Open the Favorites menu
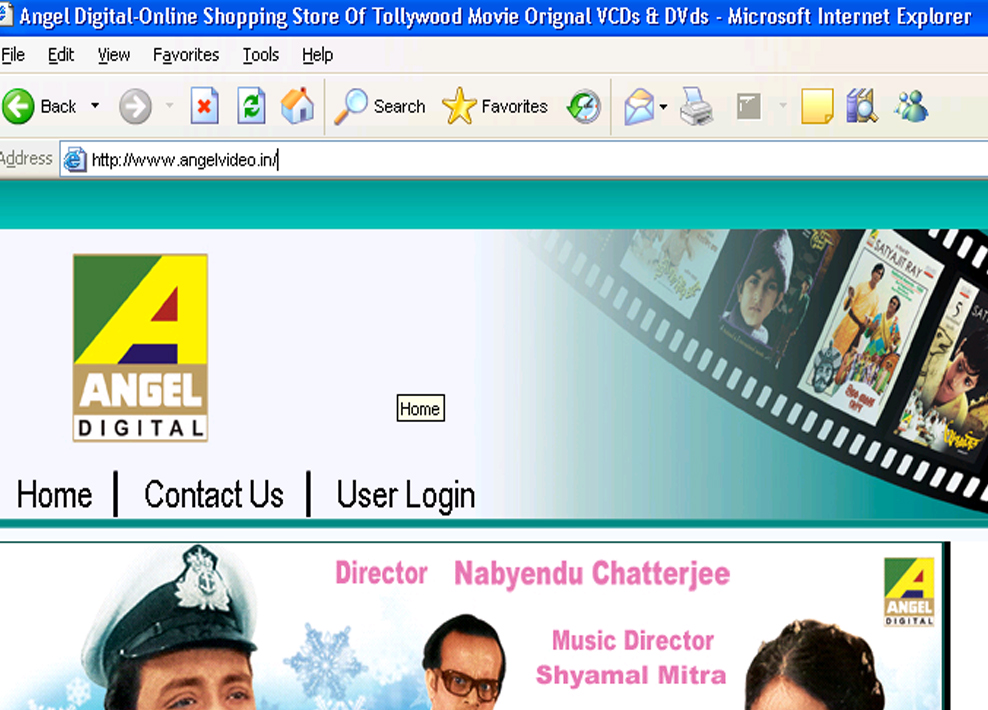988x710 pixels. [x=186, y=55]
